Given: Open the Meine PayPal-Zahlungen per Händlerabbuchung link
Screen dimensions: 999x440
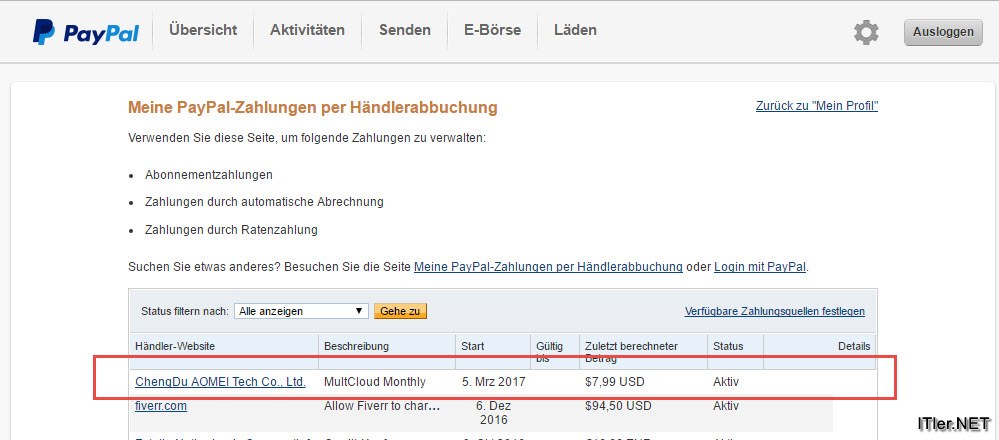Looking at the screenshot, I should coord(549,267).
